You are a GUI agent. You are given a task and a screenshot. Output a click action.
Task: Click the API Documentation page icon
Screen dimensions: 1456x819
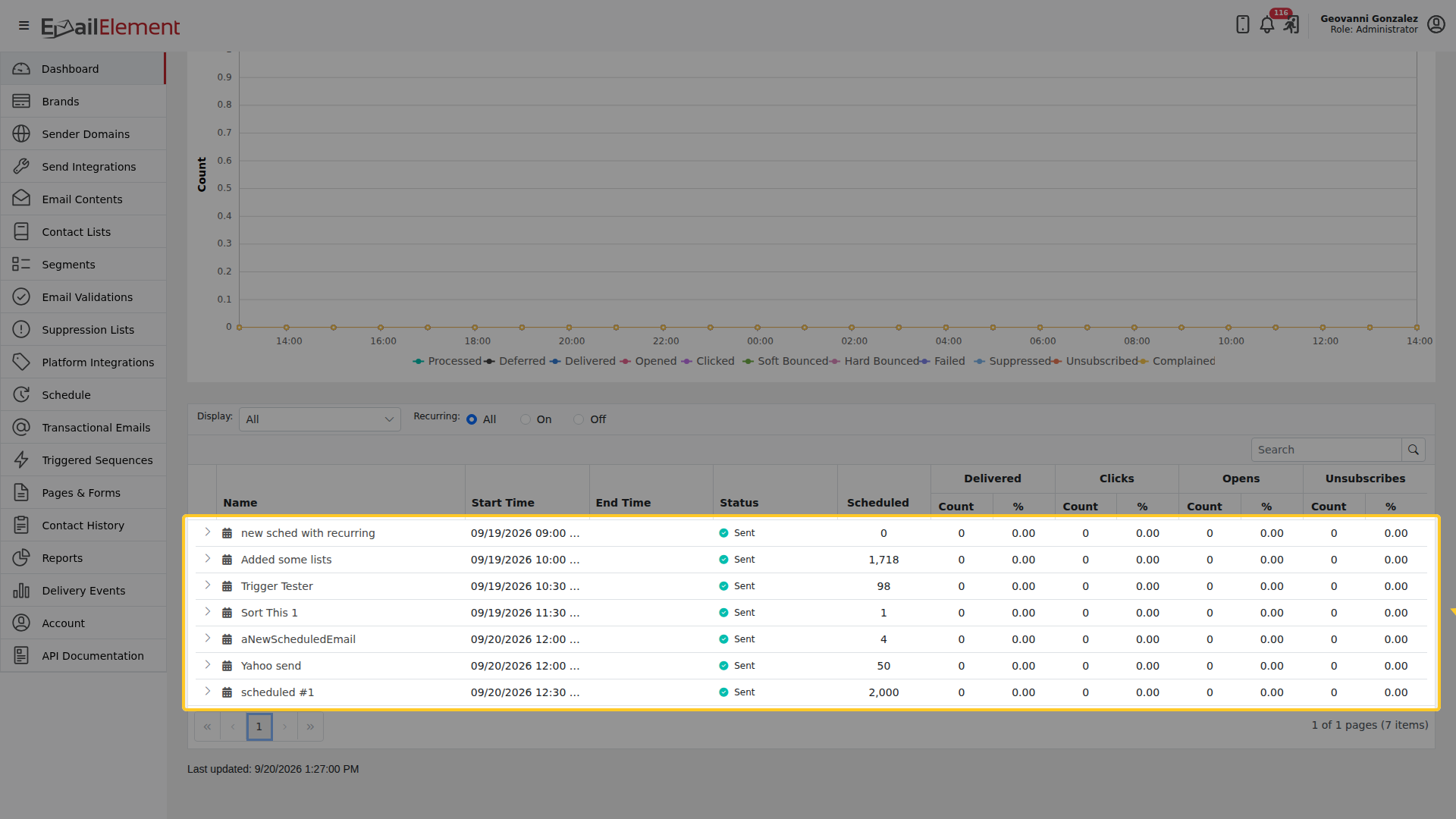point(21,655)
